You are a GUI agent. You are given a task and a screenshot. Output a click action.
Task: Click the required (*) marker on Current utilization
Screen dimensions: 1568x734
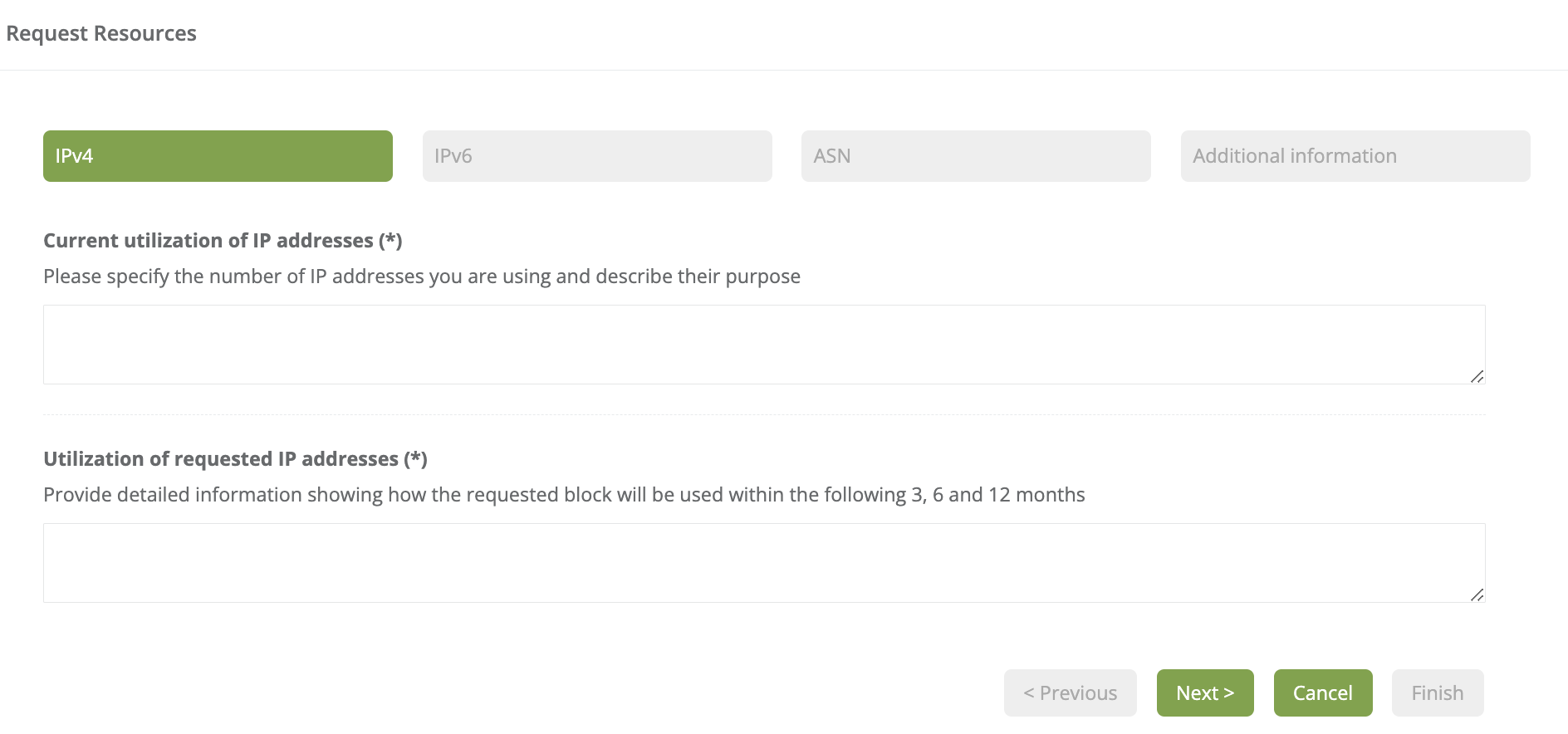(x=390, y=241)
